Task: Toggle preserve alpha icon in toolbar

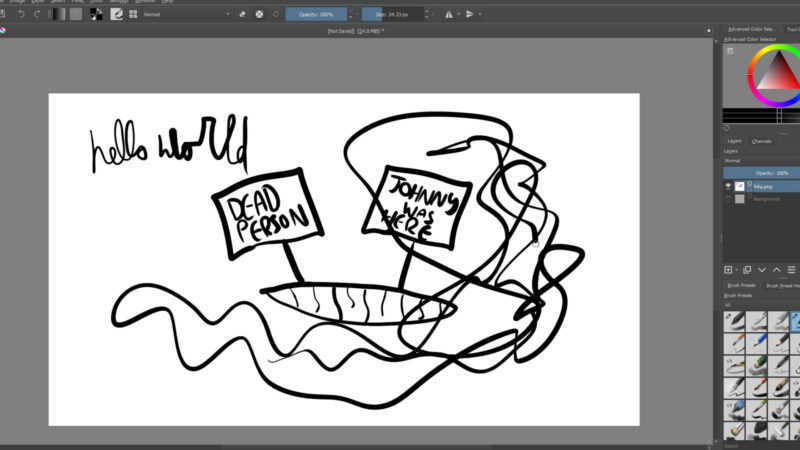Action: tap(260, 14)
